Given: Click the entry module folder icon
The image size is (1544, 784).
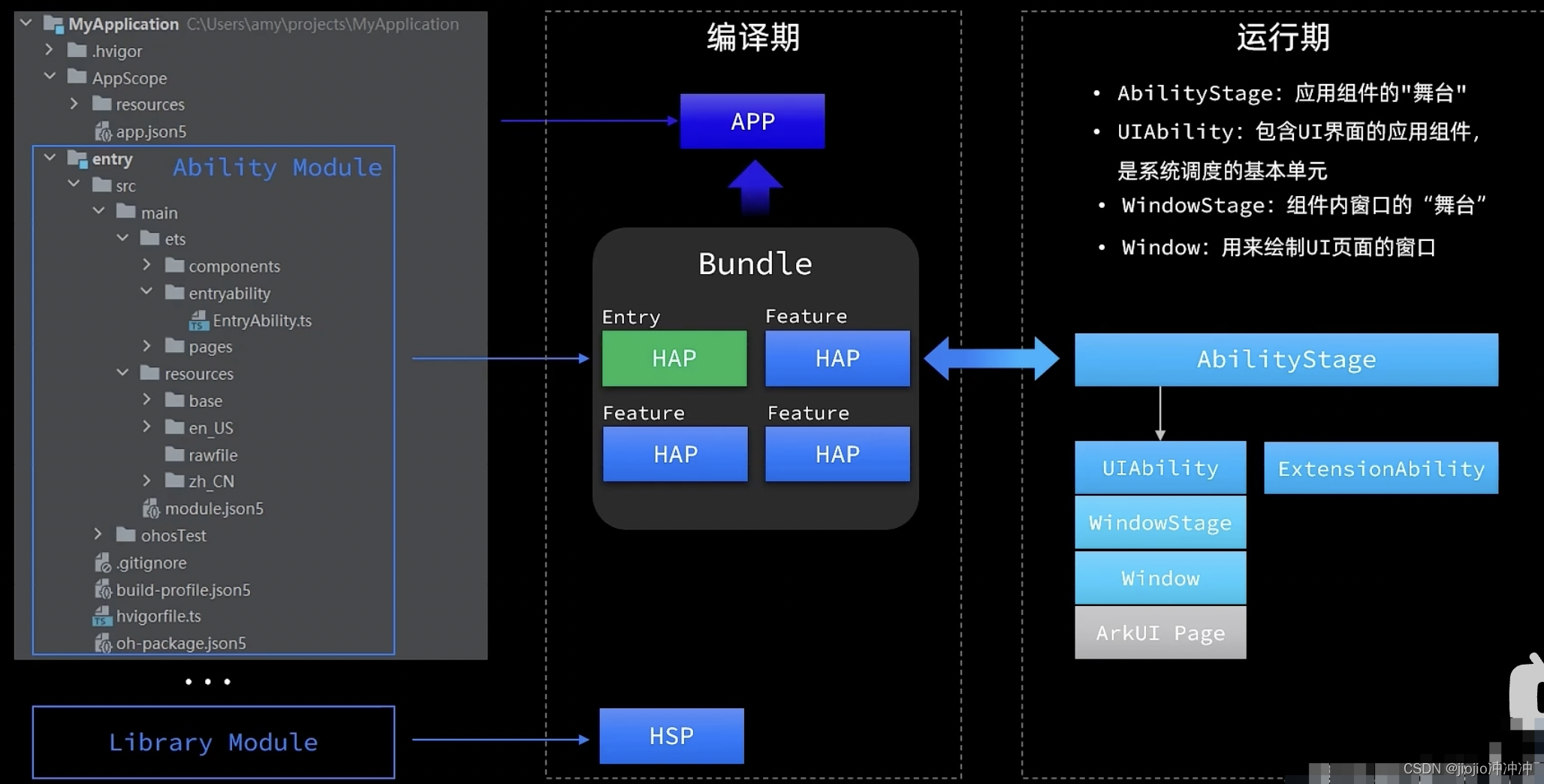Looking at the screenshot, I should tap(77, 158).
